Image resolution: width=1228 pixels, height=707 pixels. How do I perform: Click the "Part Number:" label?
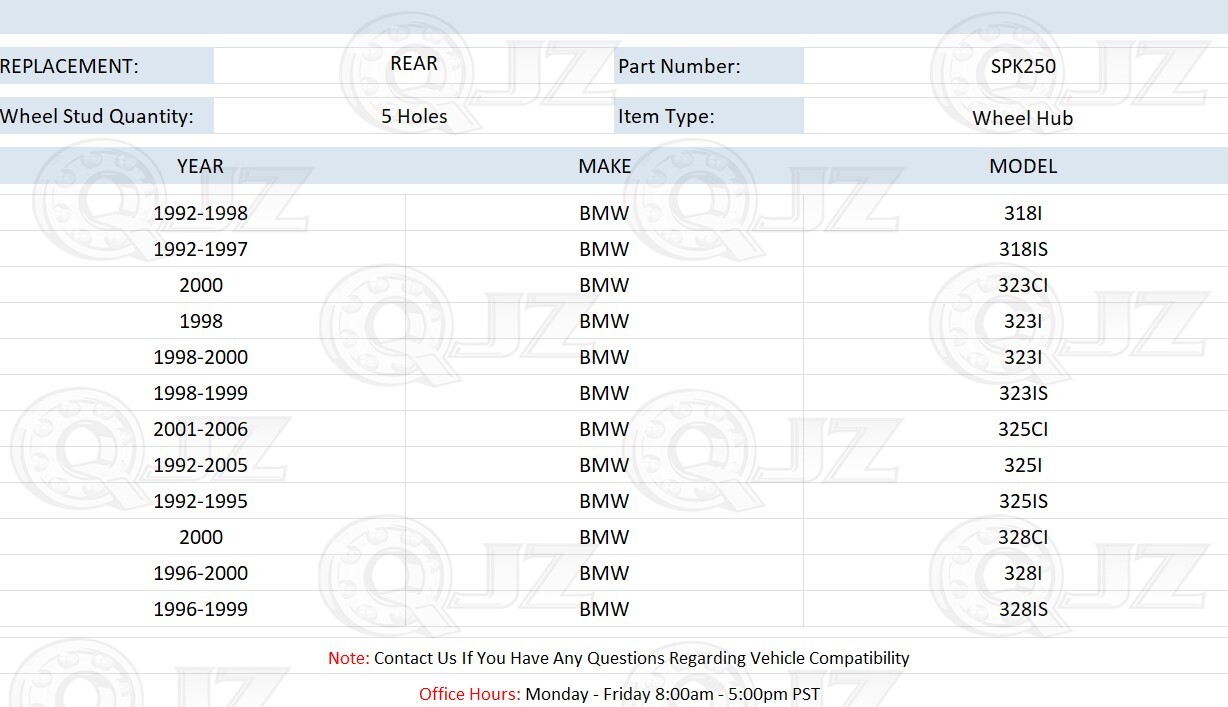(679, 67)
